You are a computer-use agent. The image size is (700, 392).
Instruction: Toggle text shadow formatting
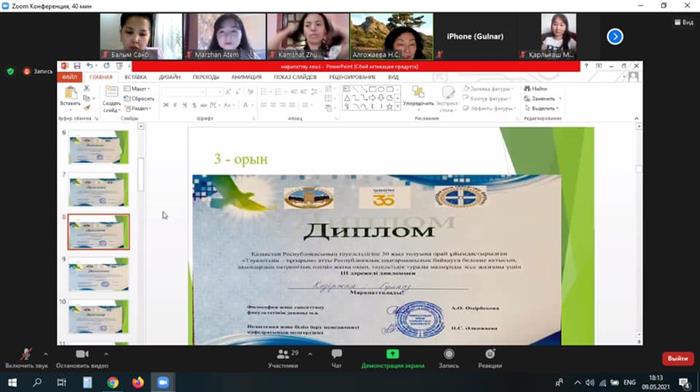(194, 105)
